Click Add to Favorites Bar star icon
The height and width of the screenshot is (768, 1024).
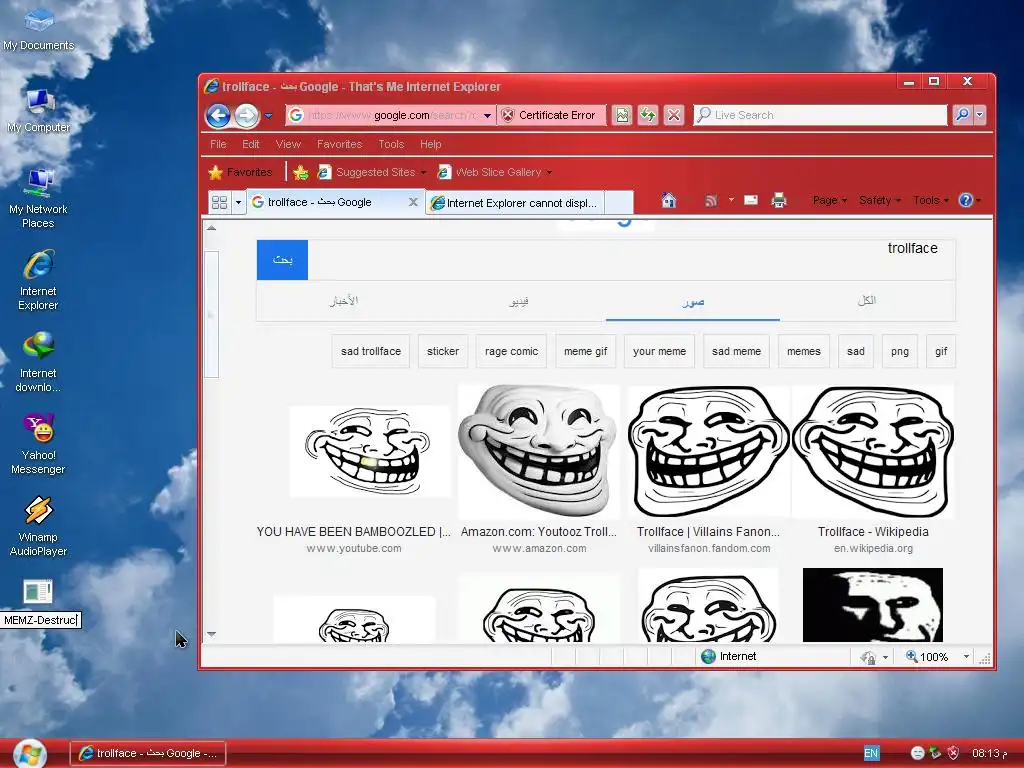(x=300, y=172)
